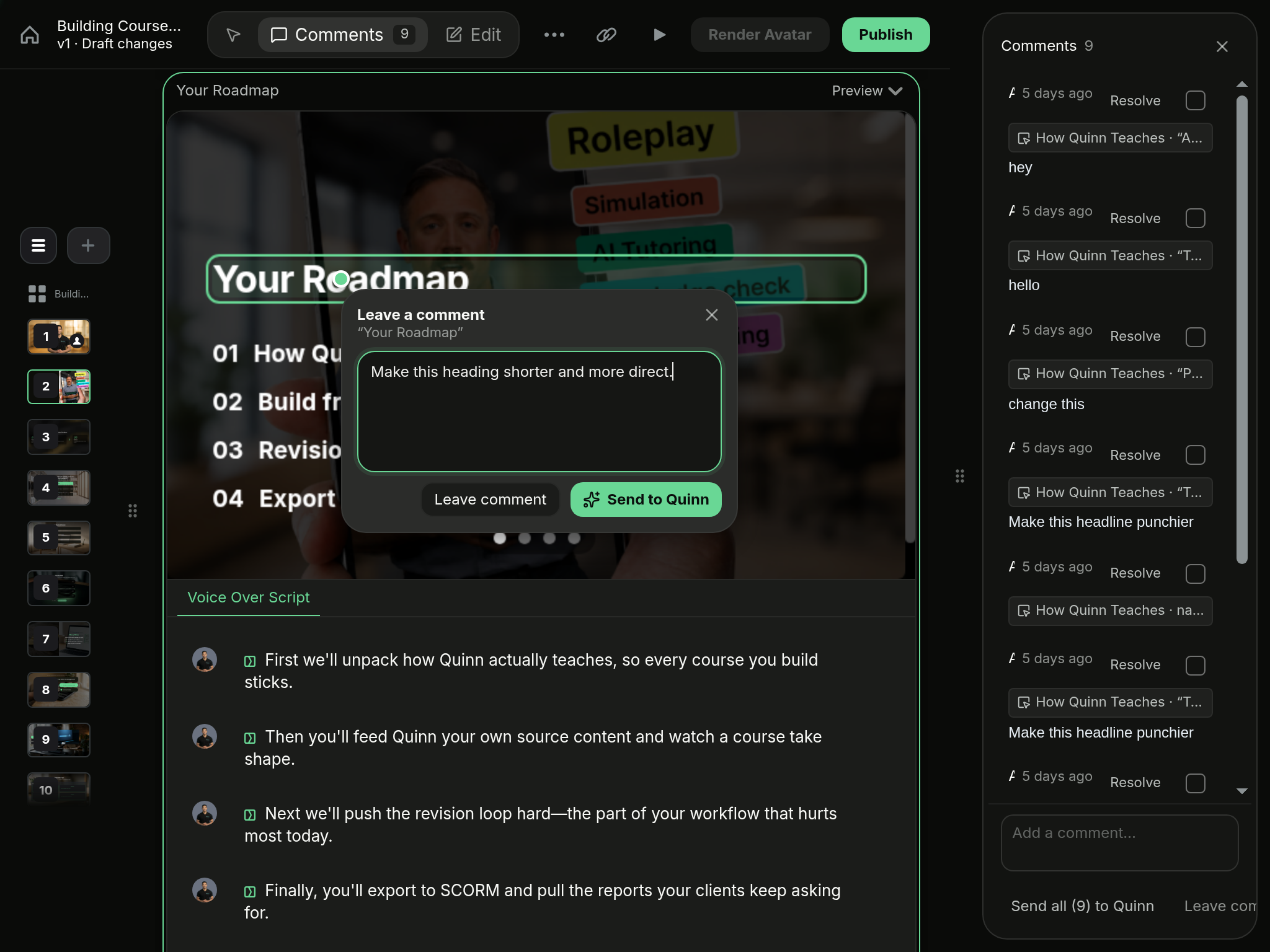Send the comment to Quinn
This screenshot has width=1270, height=952.
tap(646, 500)
